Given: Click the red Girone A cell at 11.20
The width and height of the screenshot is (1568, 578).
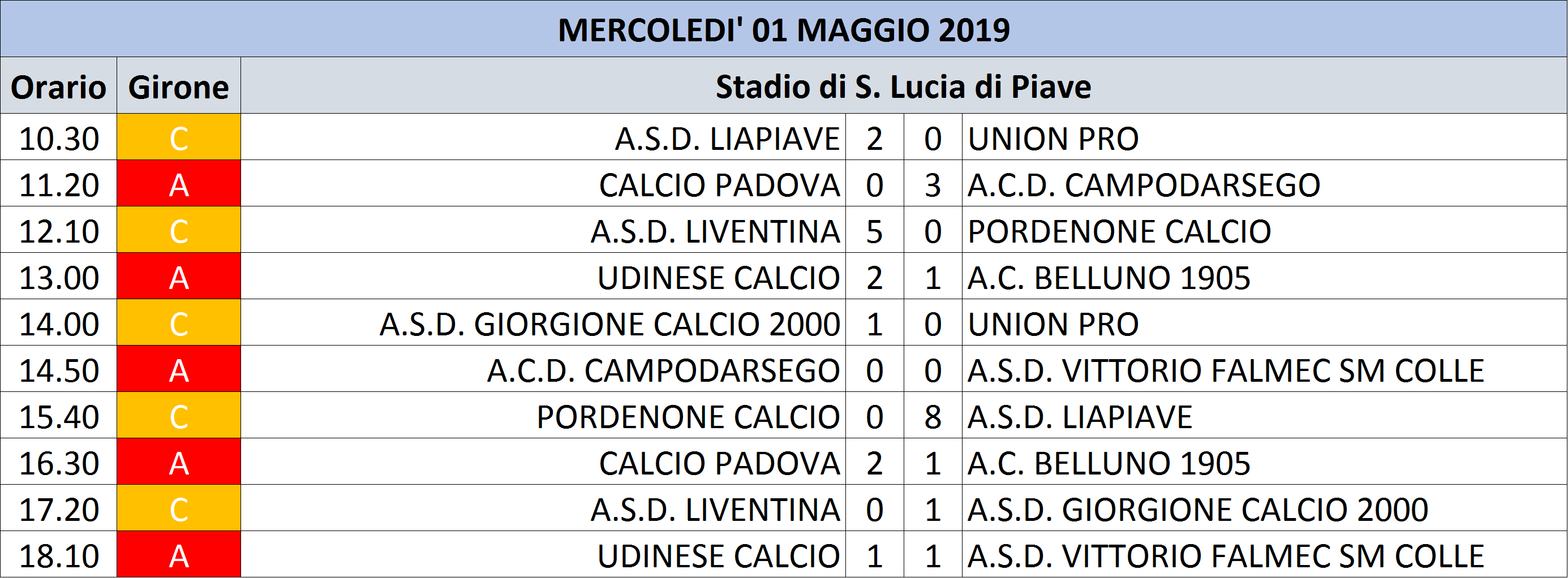Looking at the screenshot, I should coord(178,183).
